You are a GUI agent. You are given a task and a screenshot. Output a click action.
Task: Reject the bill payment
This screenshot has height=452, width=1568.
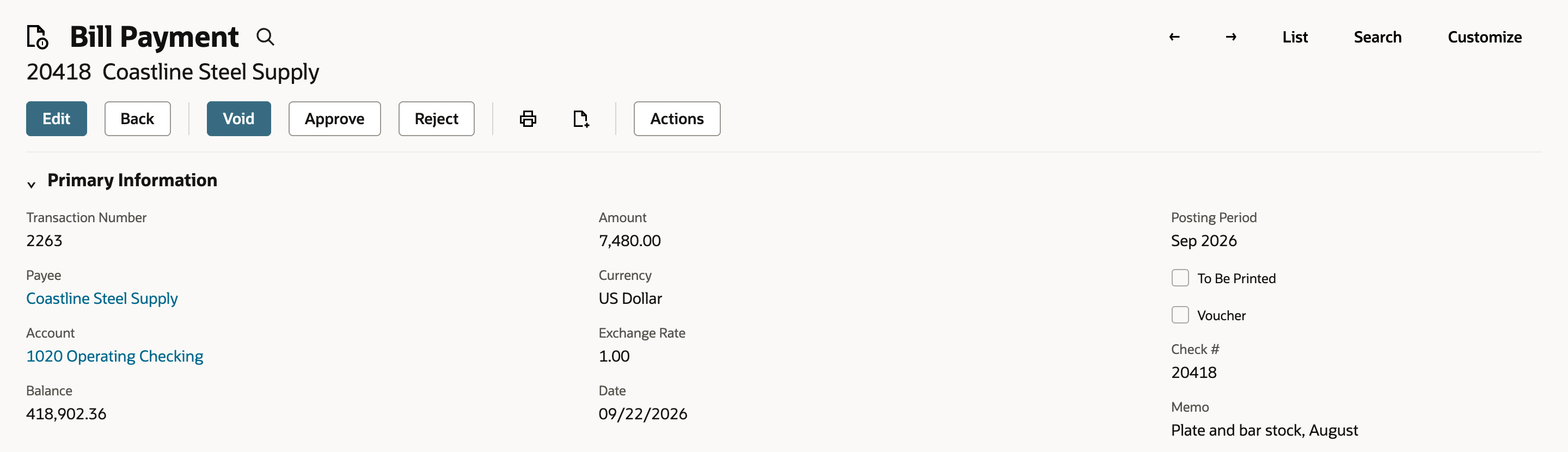[x=437, y=119]
